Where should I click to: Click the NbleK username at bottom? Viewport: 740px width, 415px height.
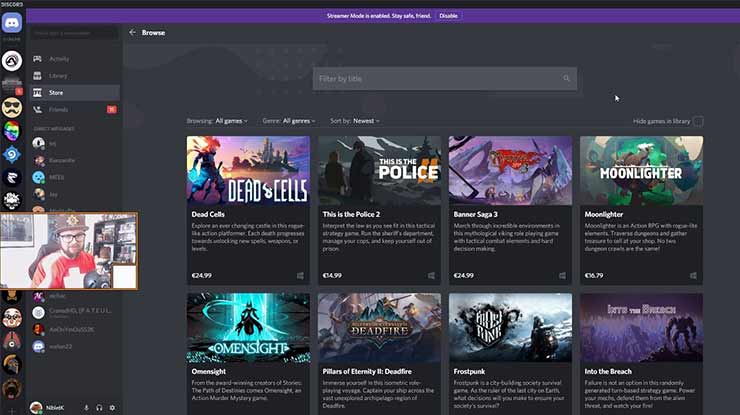(x=55, y=407)
